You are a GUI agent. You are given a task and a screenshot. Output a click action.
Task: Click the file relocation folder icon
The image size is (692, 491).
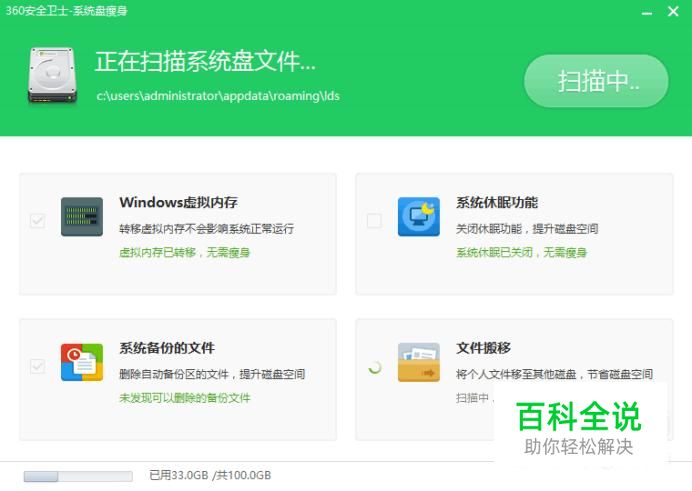click(x=418, y=362)
